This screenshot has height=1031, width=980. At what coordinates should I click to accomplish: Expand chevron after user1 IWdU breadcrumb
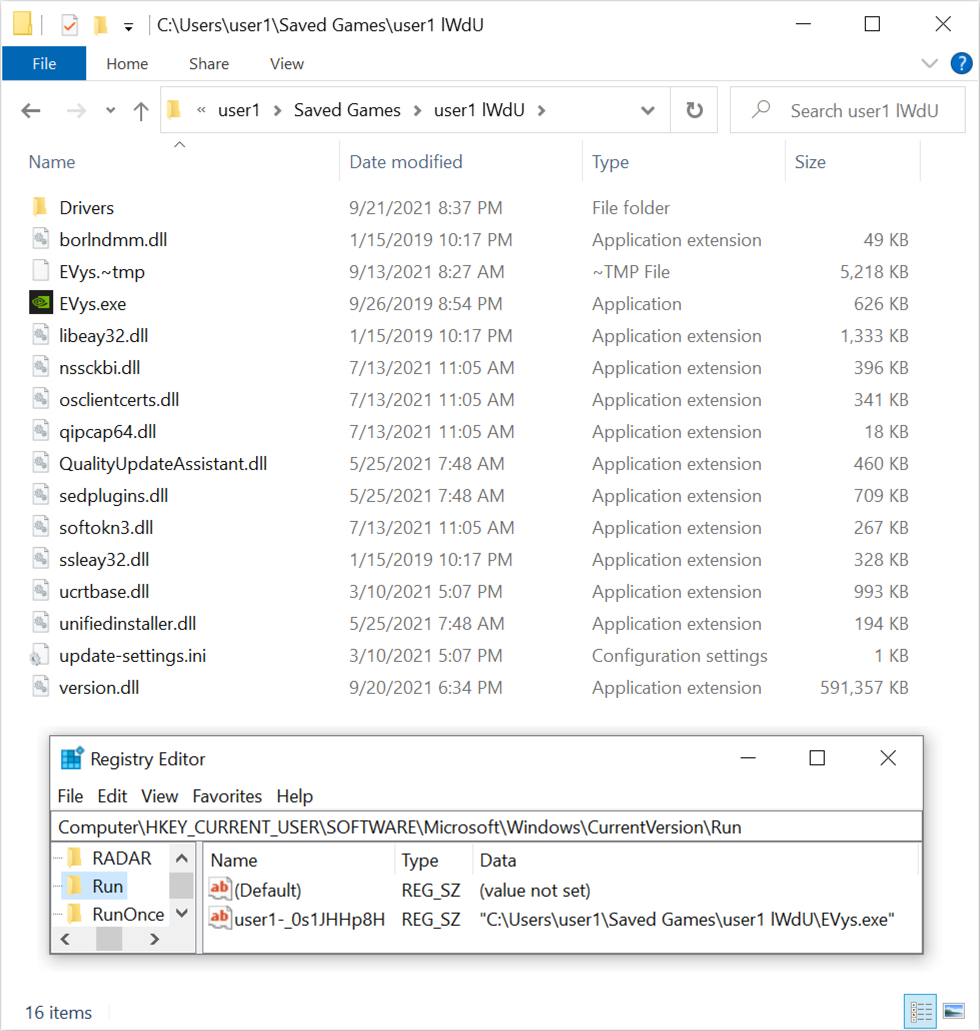tap(541, 110)
